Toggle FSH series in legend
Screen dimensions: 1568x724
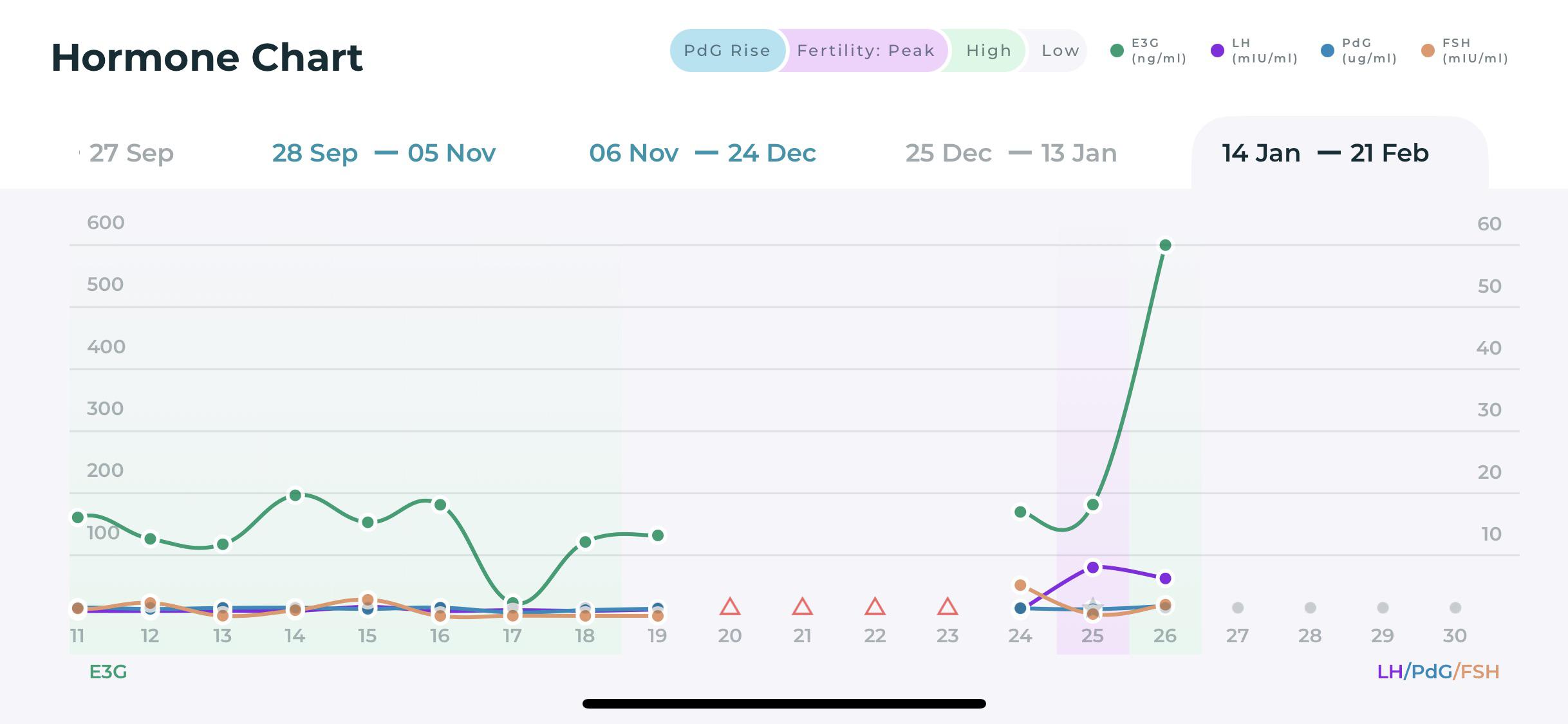pos(1464,51)
